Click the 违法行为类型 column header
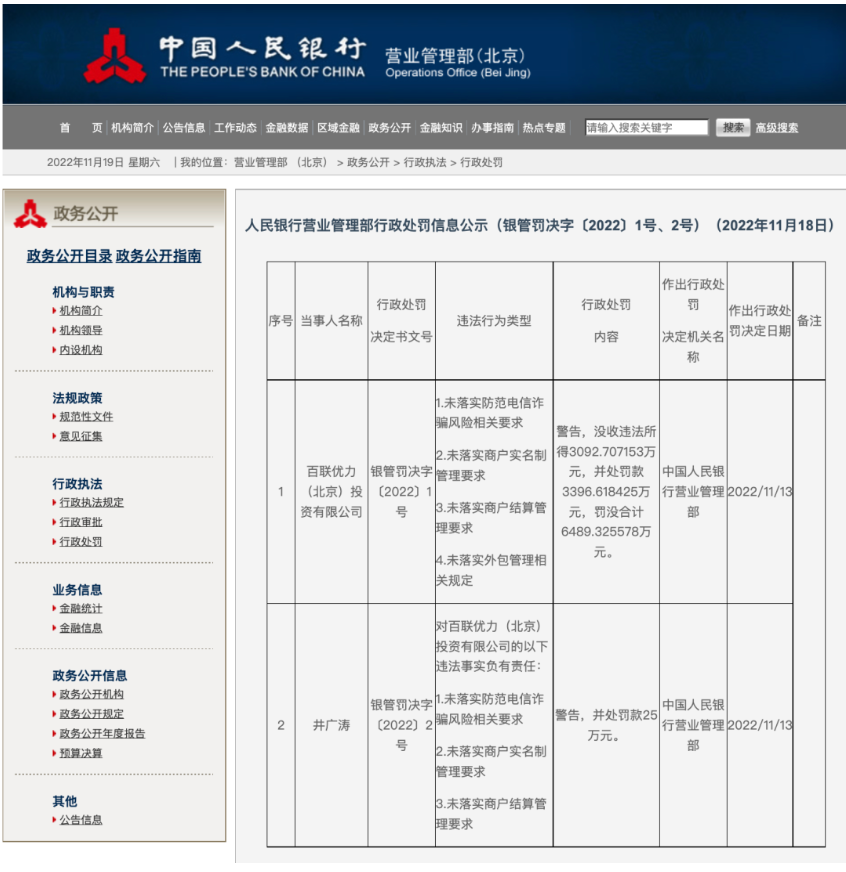Screen dimensions: 846x872 (494, 321)
